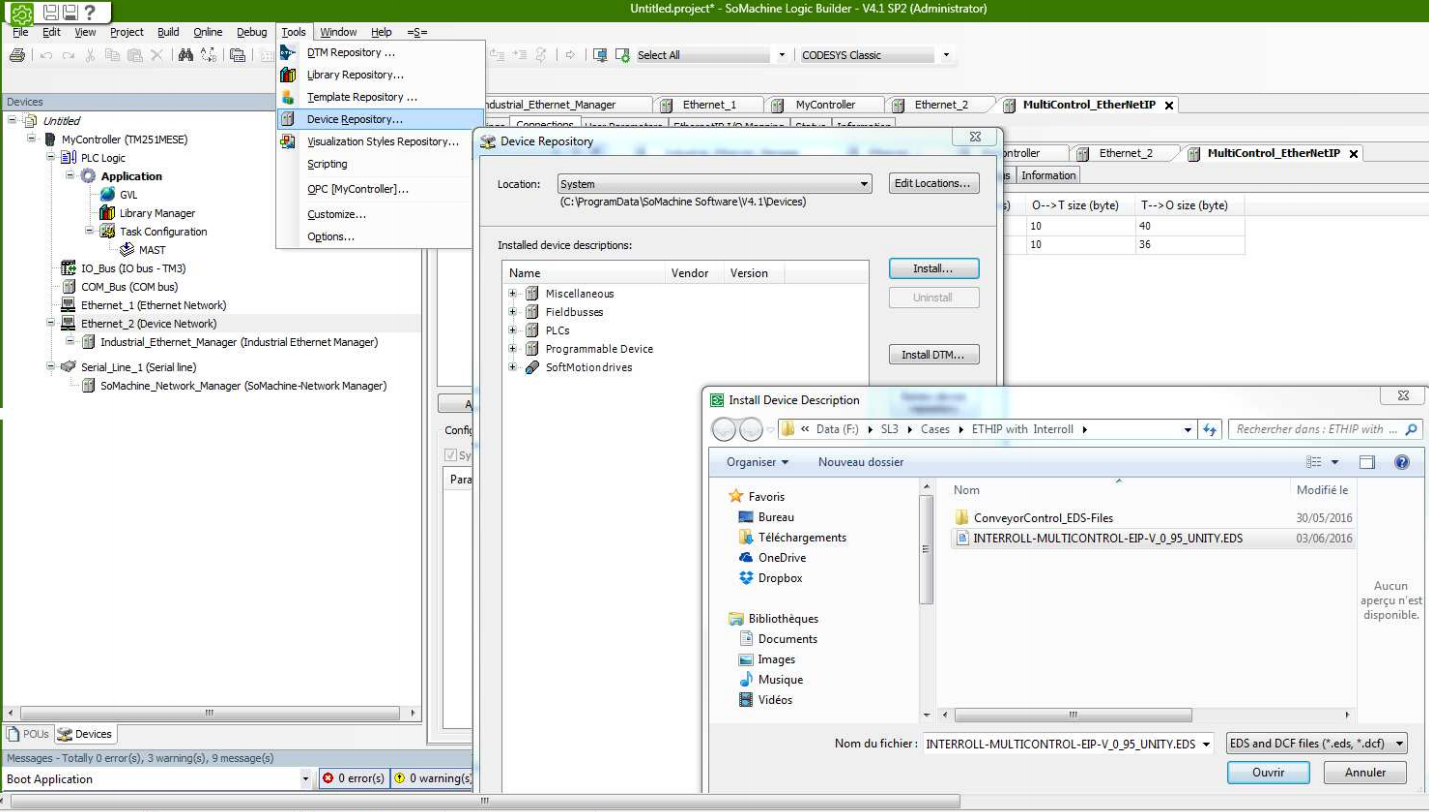Click the Cut scissors toolbar icon
Screen dimensions: 1429x812
click(x=91, y=56)
